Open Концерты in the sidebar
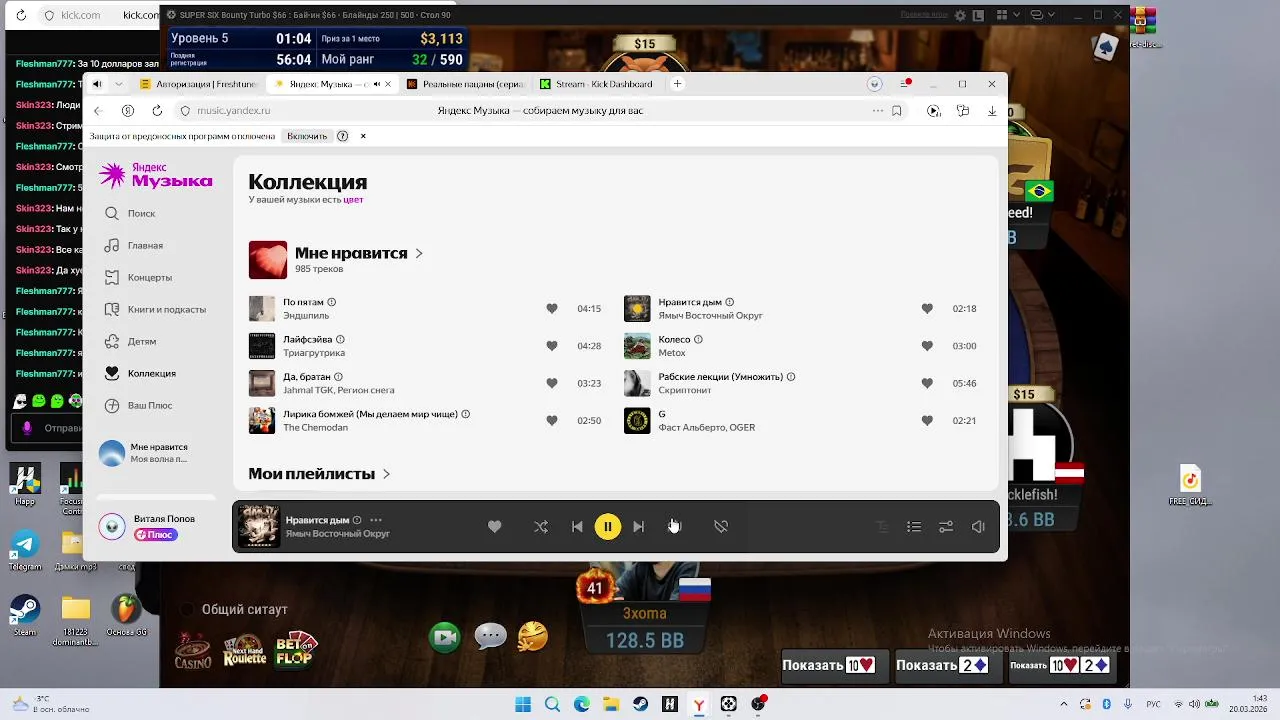1280x720 pixels. (150, 277)
